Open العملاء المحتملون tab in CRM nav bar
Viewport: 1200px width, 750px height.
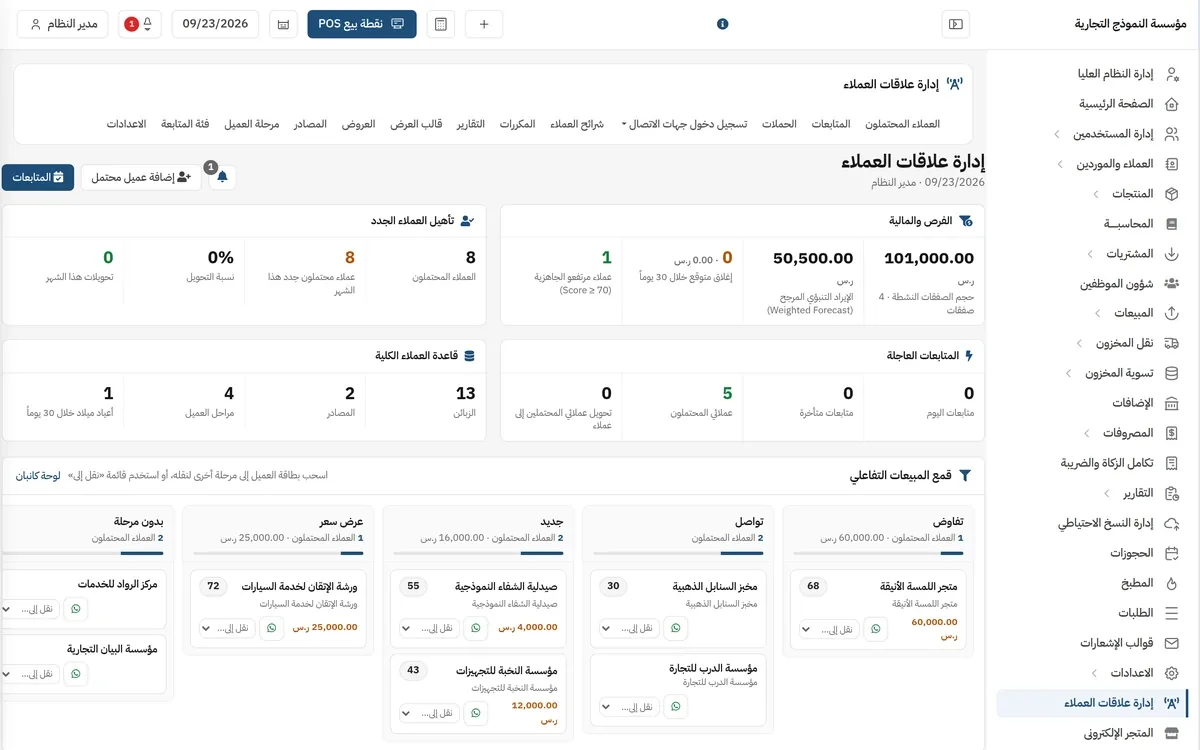click(903, 124)
